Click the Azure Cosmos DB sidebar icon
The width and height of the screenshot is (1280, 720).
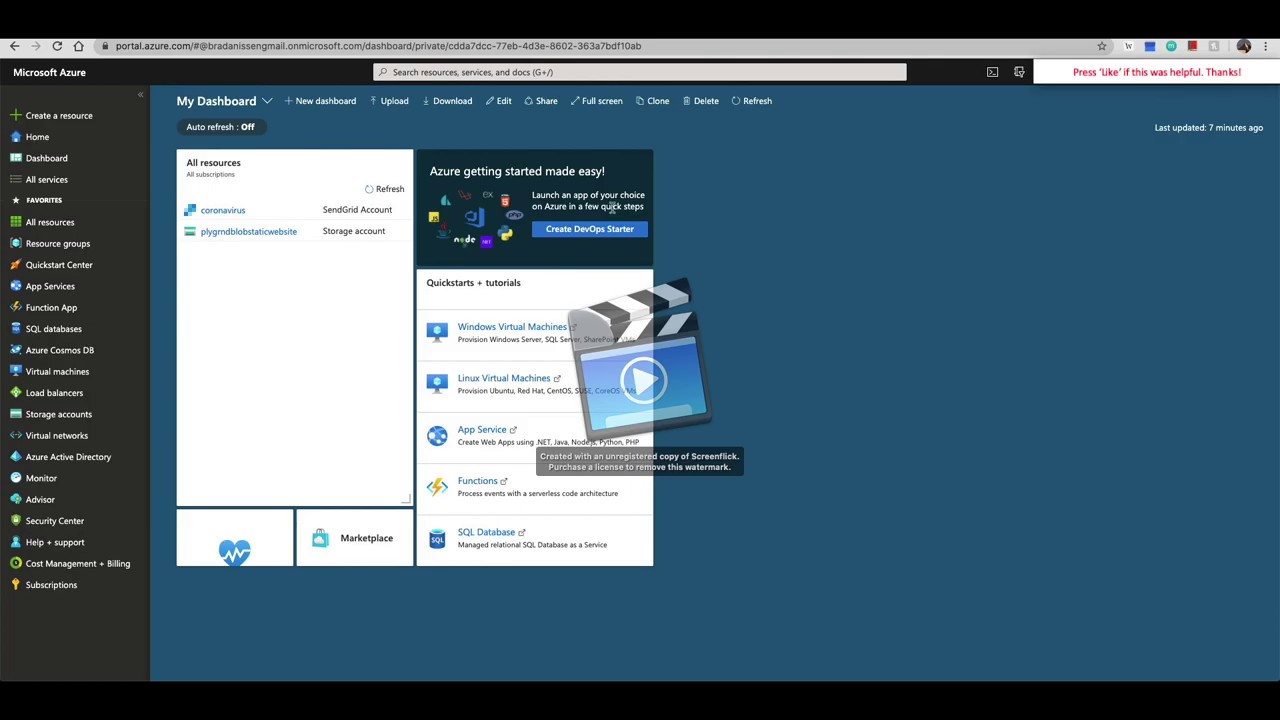click(15, 350)
